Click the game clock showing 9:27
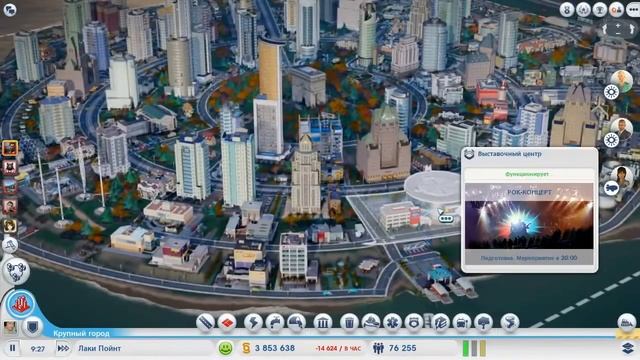 pos(38,349)
